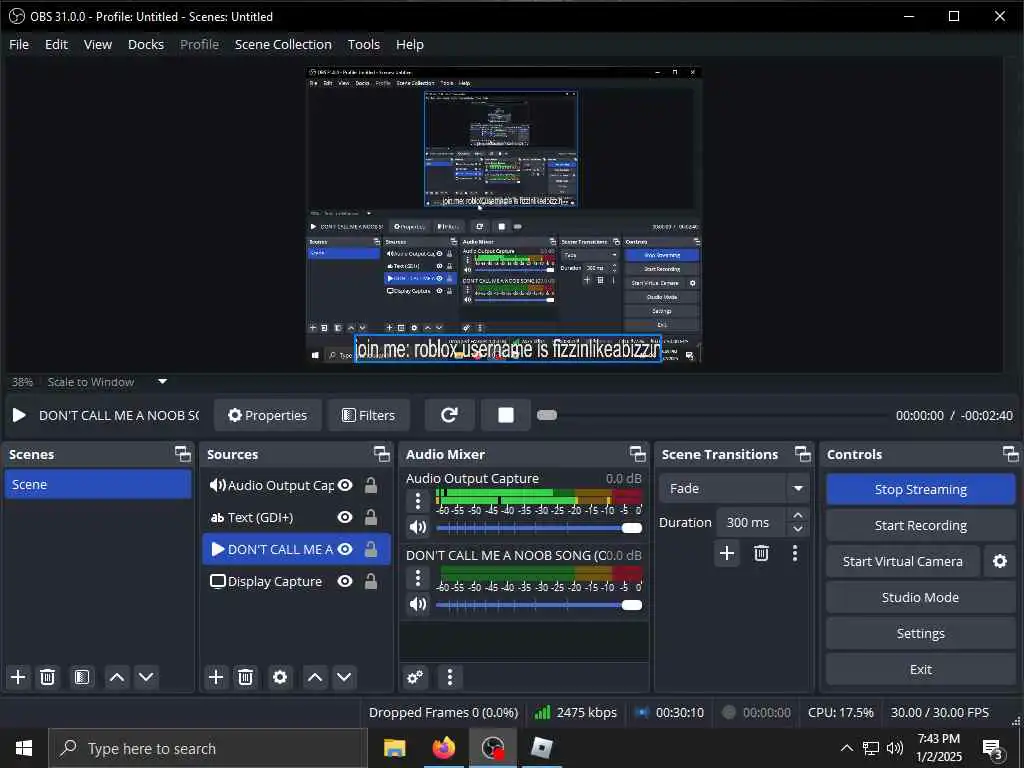The width and height of the screenshot is (1024, 768).
Task: Hide the DON'T CALL ME A NOOB source
Action: 345,550
